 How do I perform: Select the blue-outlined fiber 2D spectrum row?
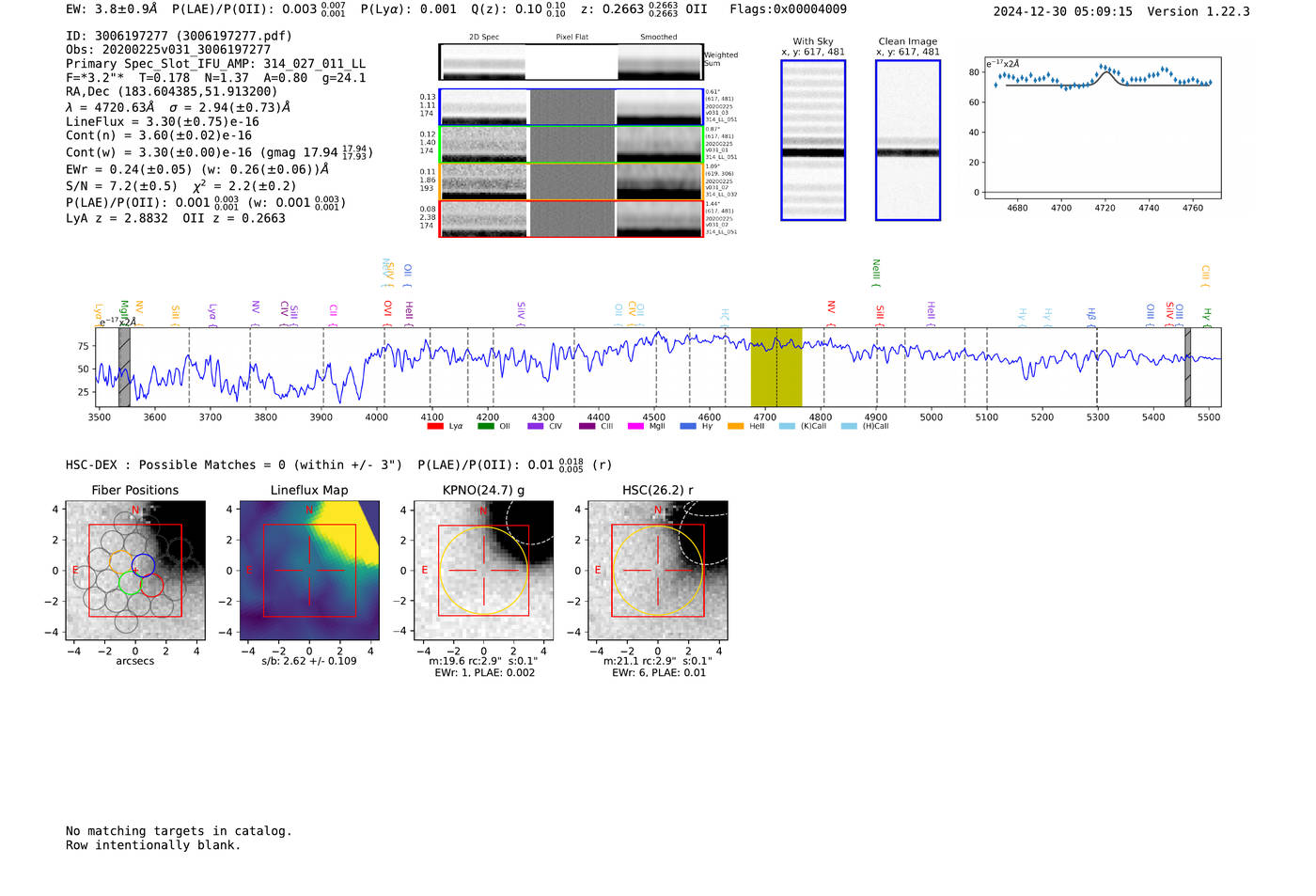pos(572,107)
